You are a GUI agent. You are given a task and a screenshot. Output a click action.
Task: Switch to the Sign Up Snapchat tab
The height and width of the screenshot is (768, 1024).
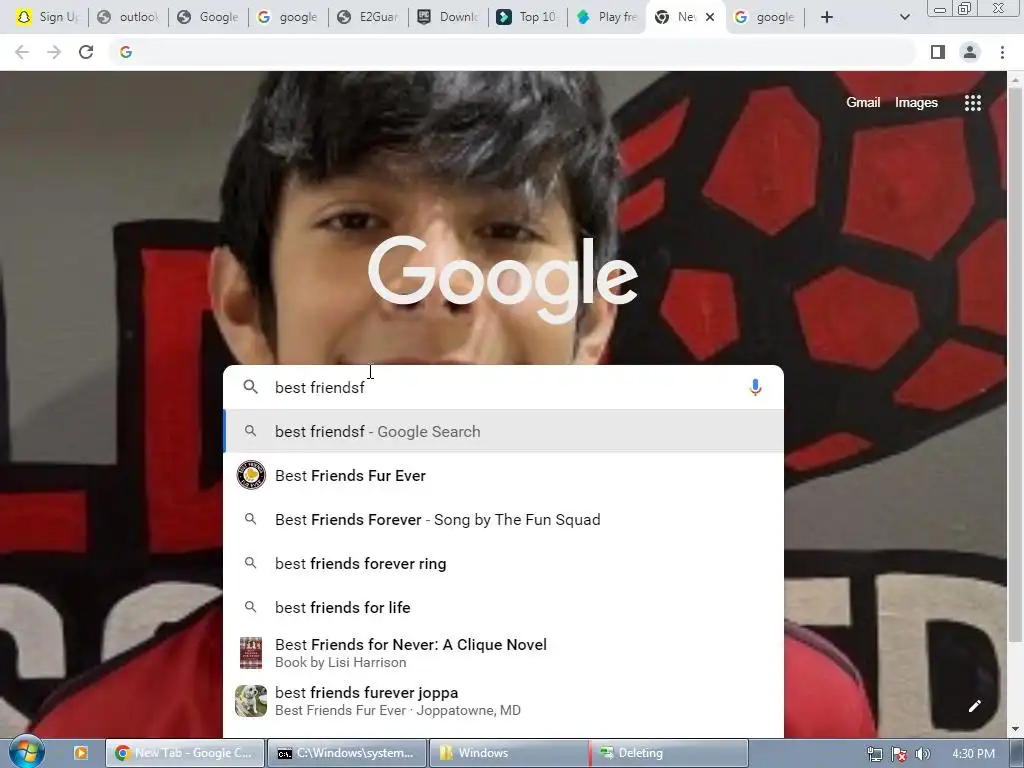pyautogui.click(x=48, y=17)
